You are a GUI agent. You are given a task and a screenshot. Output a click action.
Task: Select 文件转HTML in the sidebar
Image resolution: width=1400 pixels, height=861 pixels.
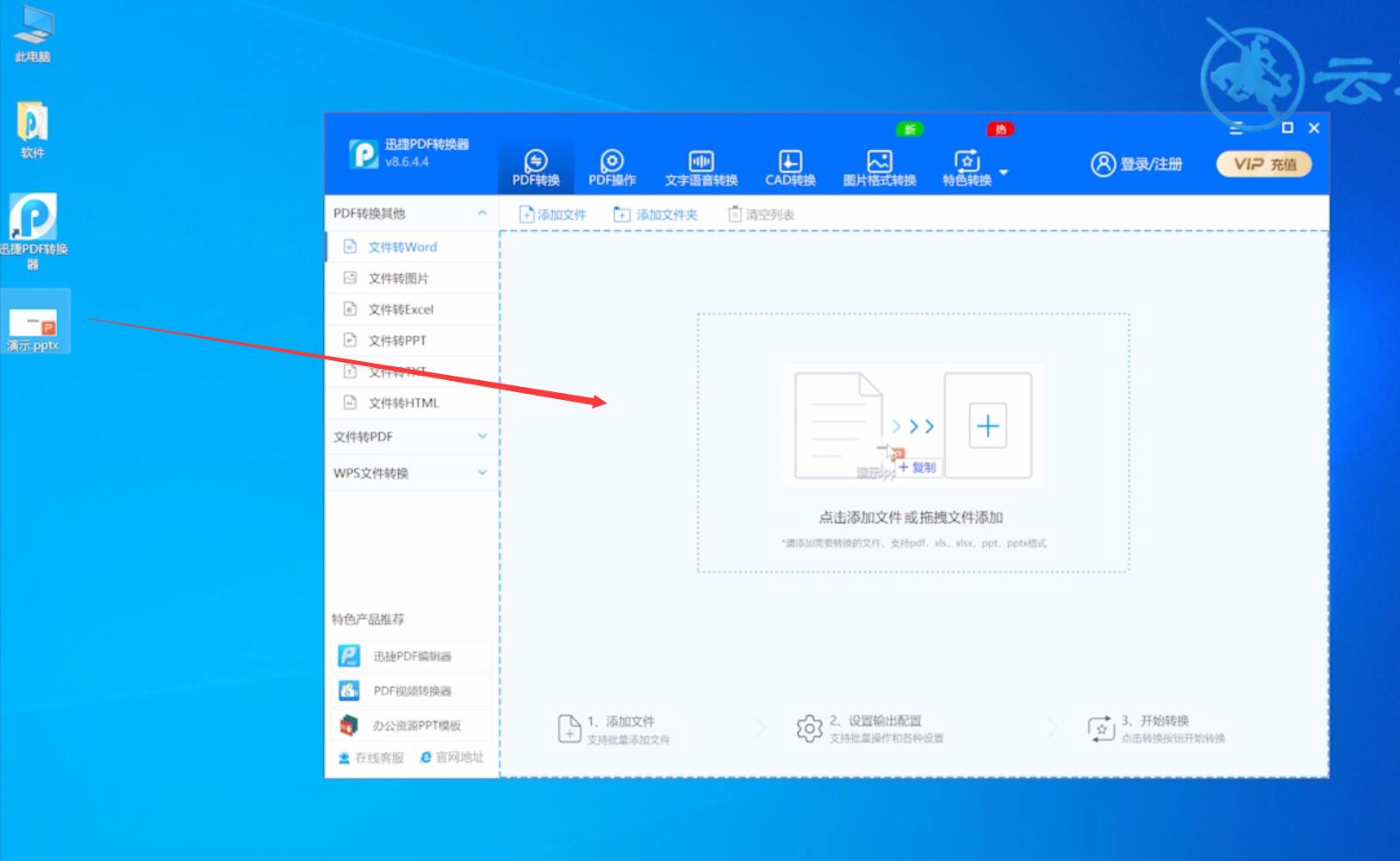tap(413, 402)
